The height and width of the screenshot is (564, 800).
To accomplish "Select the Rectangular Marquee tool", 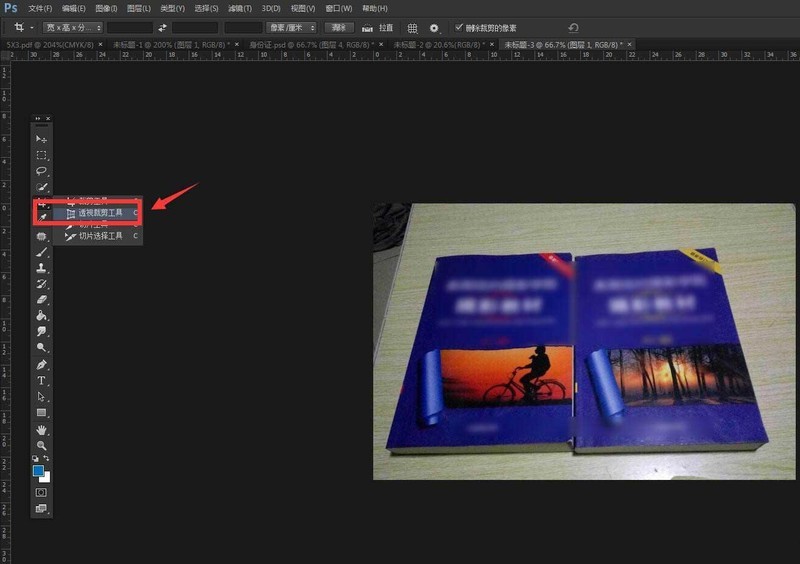I will point(41,155).
